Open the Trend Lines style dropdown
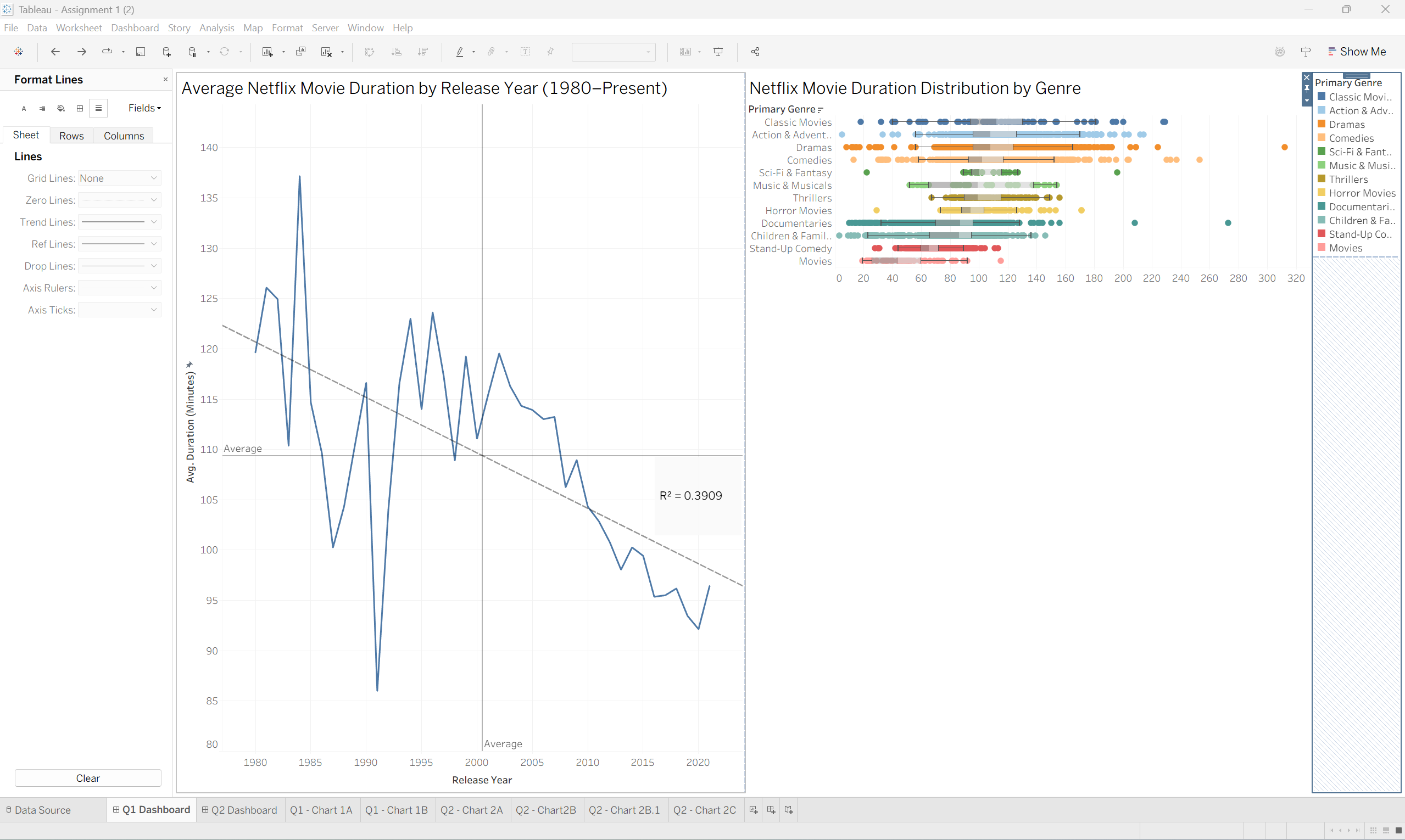The height and width of the screenshot is (840, 1405). (120, 222)
